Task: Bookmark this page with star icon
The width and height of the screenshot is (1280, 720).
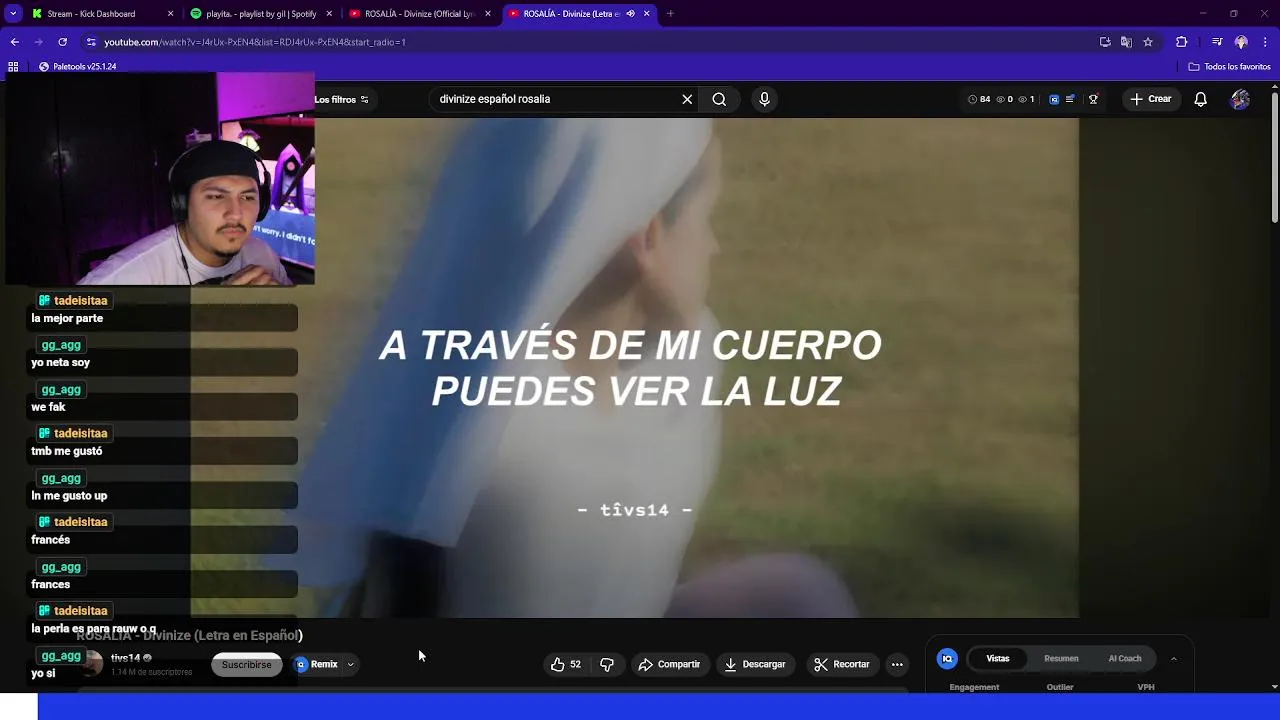Action: click(x=1148, y=42)
